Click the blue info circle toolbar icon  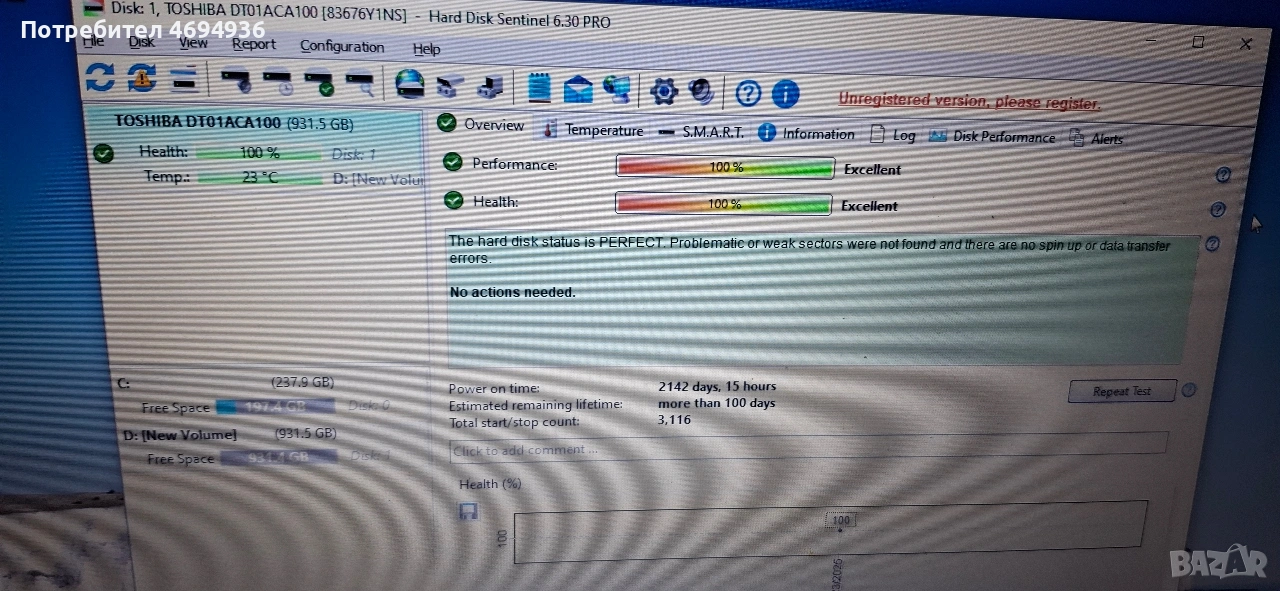(x=785, y=95)
